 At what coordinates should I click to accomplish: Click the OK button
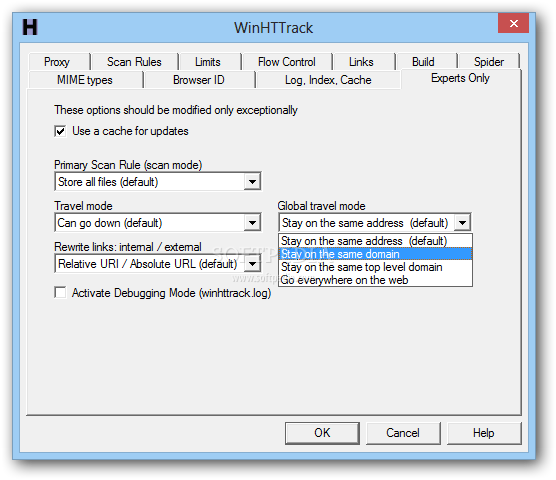322,433
